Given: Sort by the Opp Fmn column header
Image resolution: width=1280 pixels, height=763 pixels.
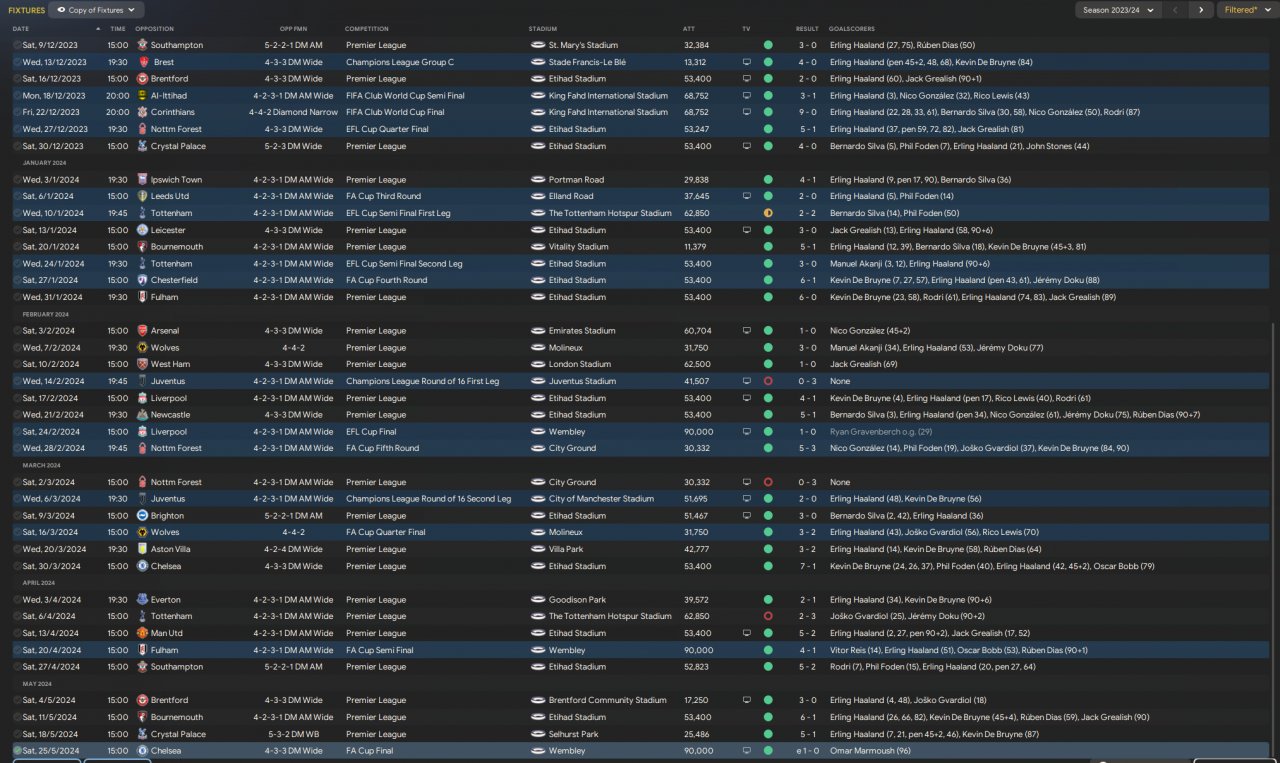Looking at the screenshot, I should (293, 29).
